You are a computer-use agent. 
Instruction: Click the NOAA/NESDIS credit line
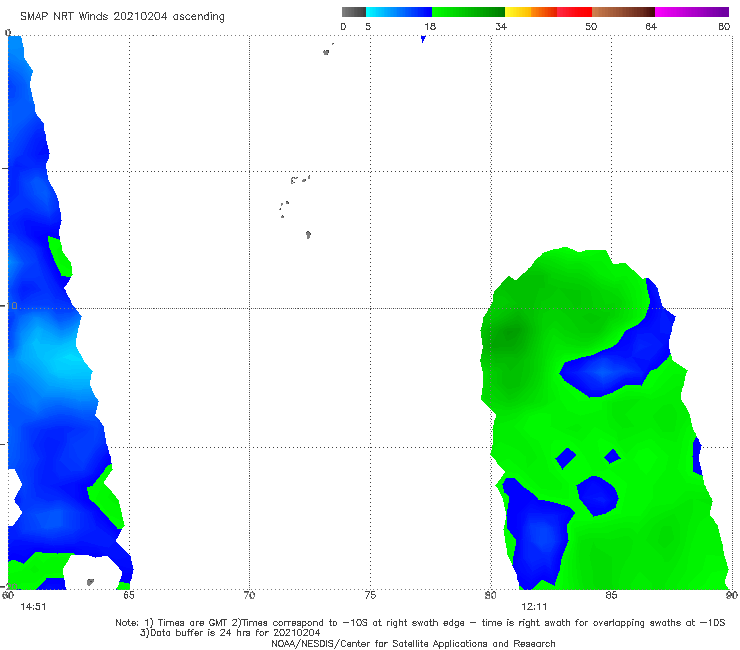point(413,643)
